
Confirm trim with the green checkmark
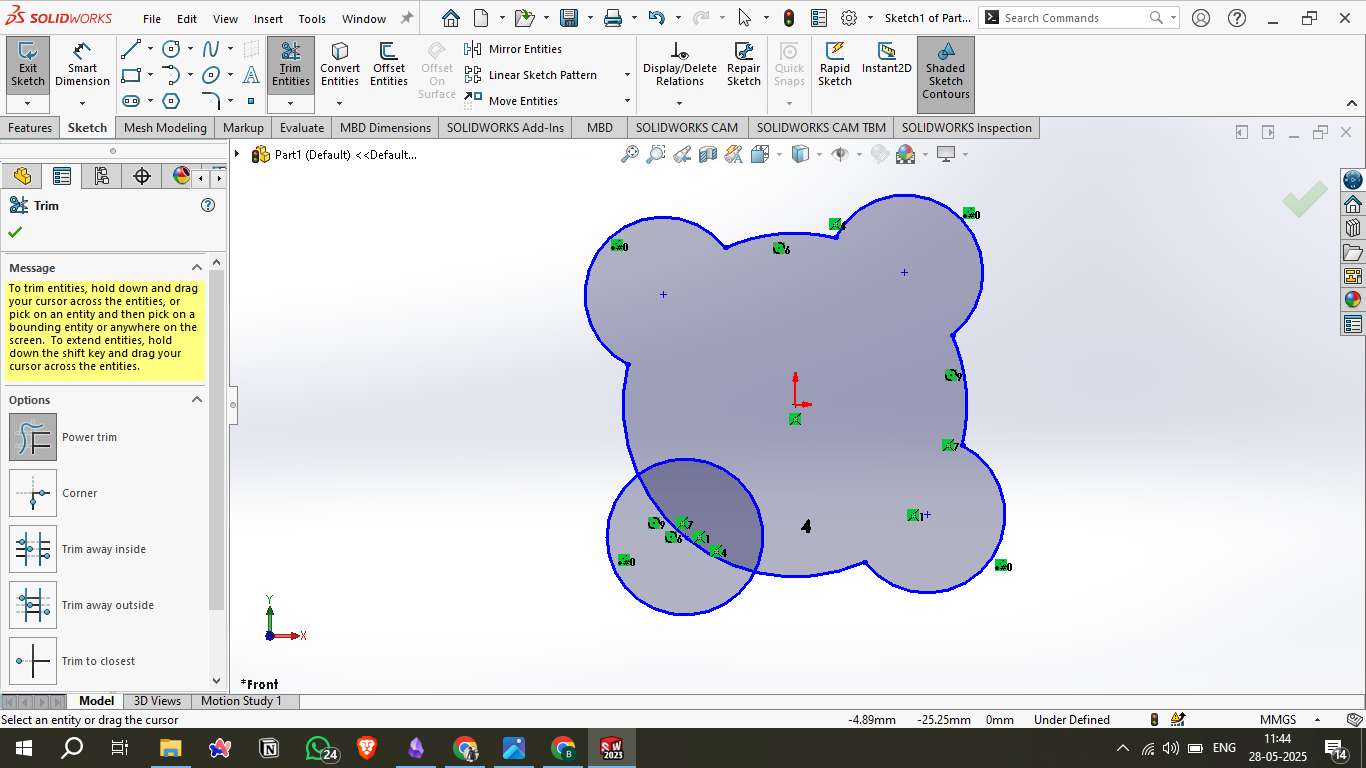click(x=15, y=232)
